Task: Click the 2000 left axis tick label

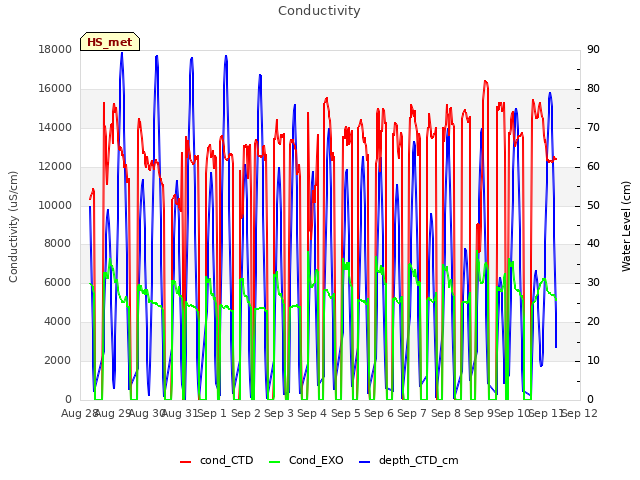Action: tap(58, 360)
